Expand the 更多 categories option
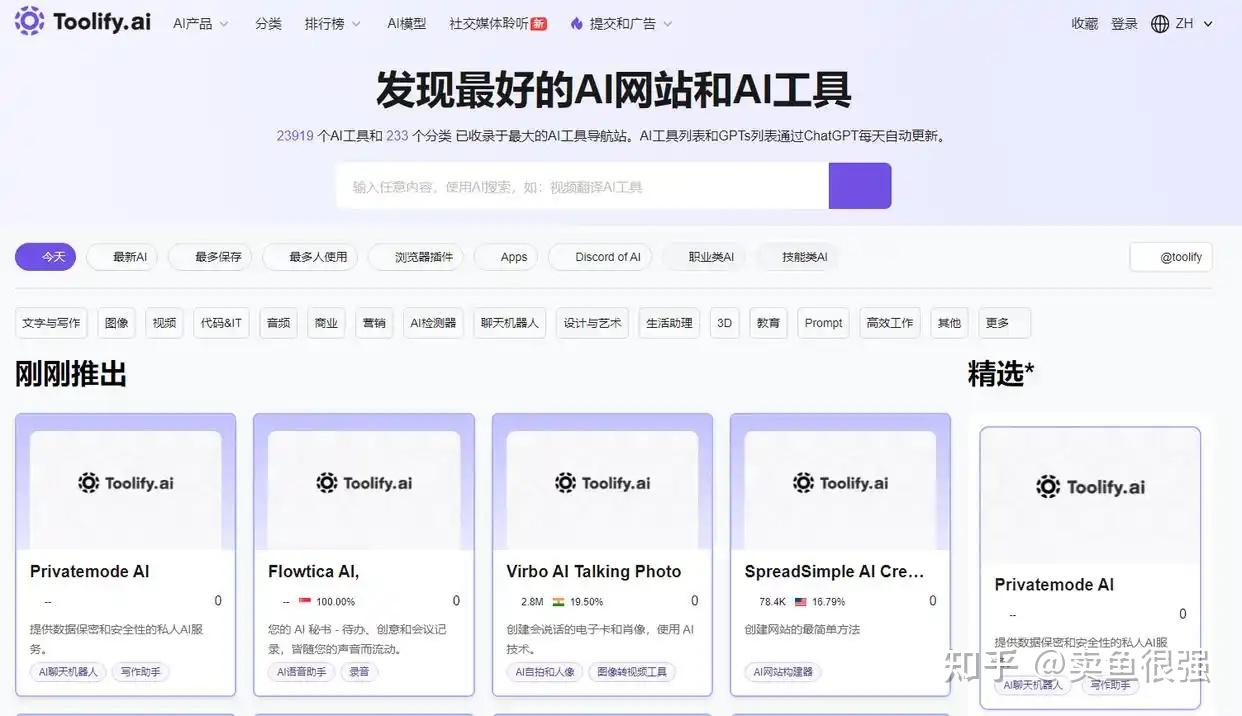Screen dimensions: 1242x716 pos(1004,323)
